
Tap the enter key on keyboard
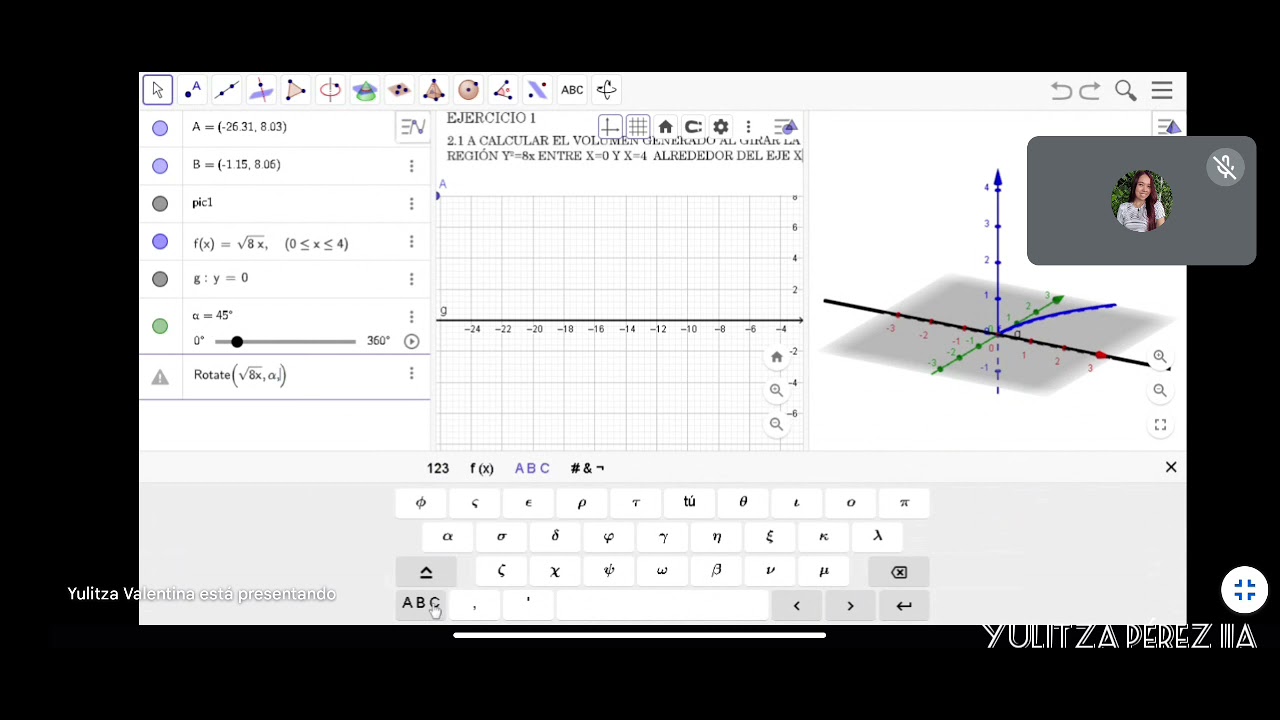[x=904, y=606]
